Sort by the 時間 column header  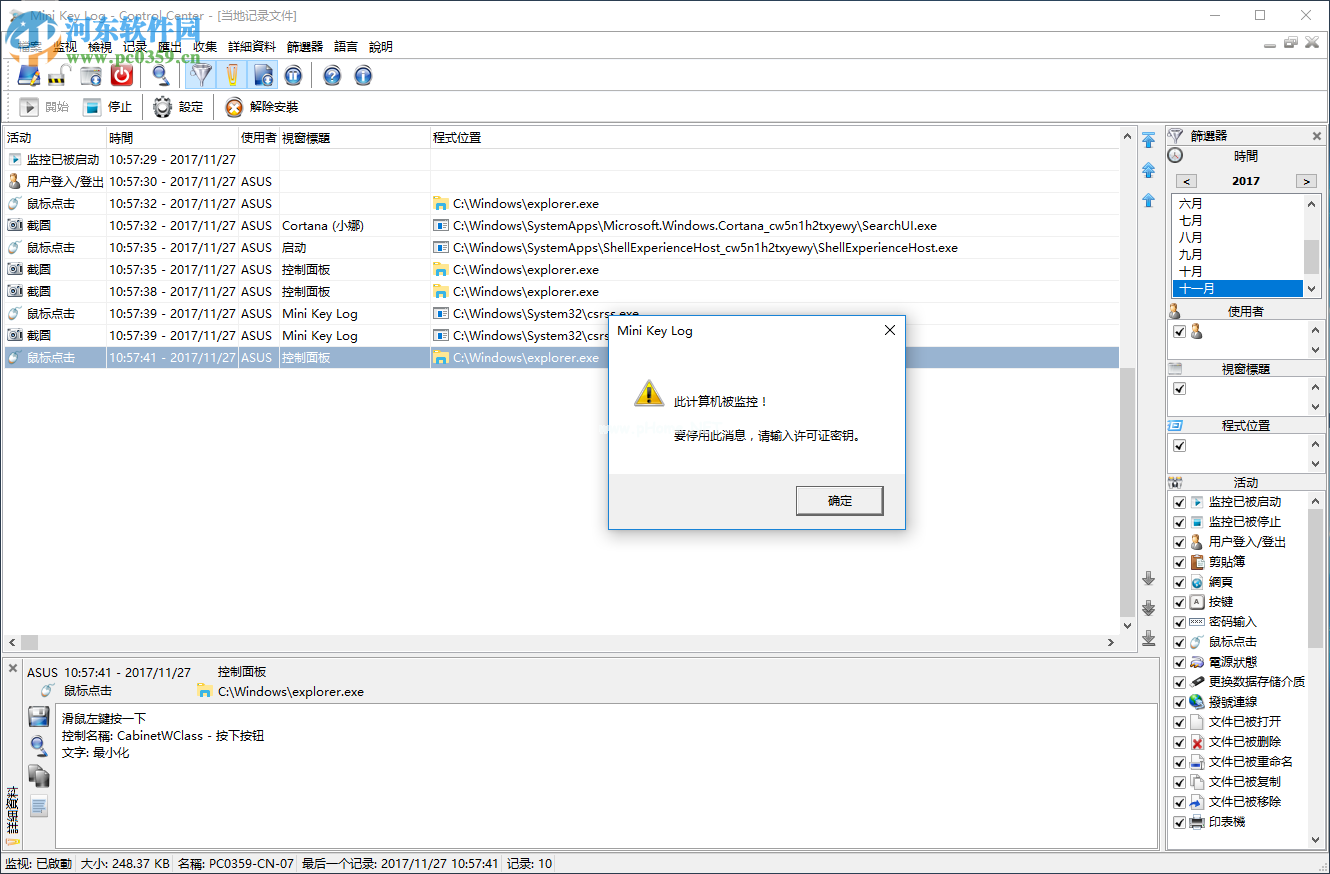click(172, 138)
